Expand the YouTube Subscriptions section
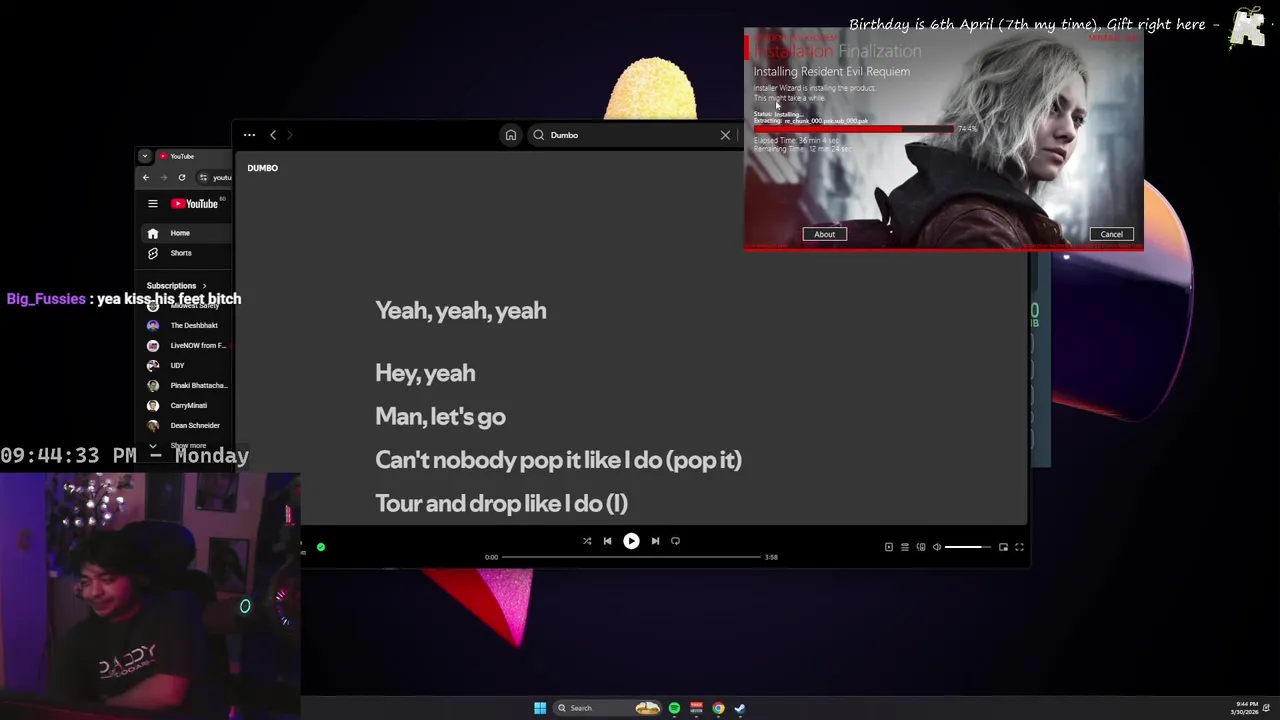 tap(177, 286)
